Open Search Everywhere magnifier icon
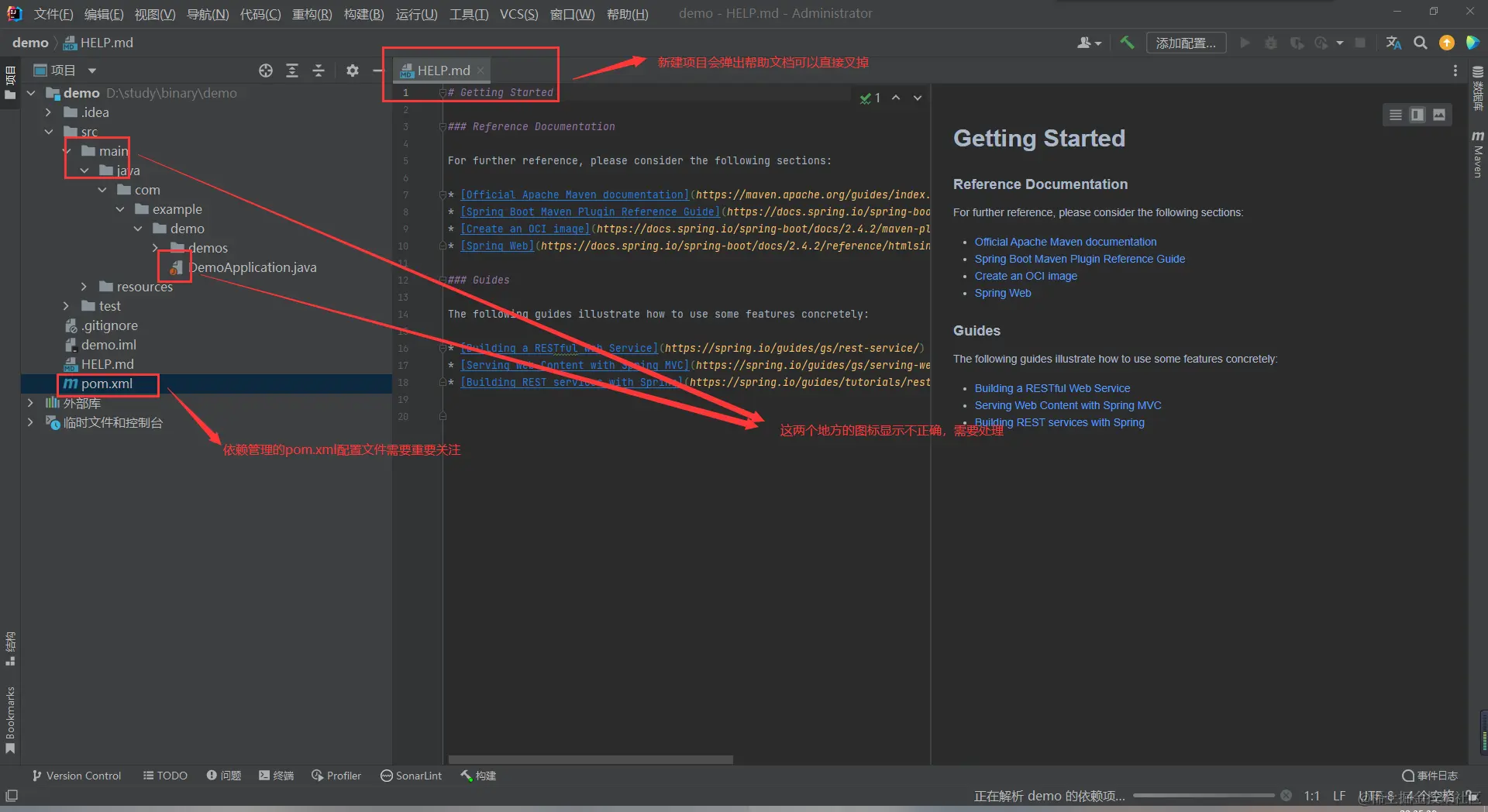1488x812 pixels. point(1421,43)
